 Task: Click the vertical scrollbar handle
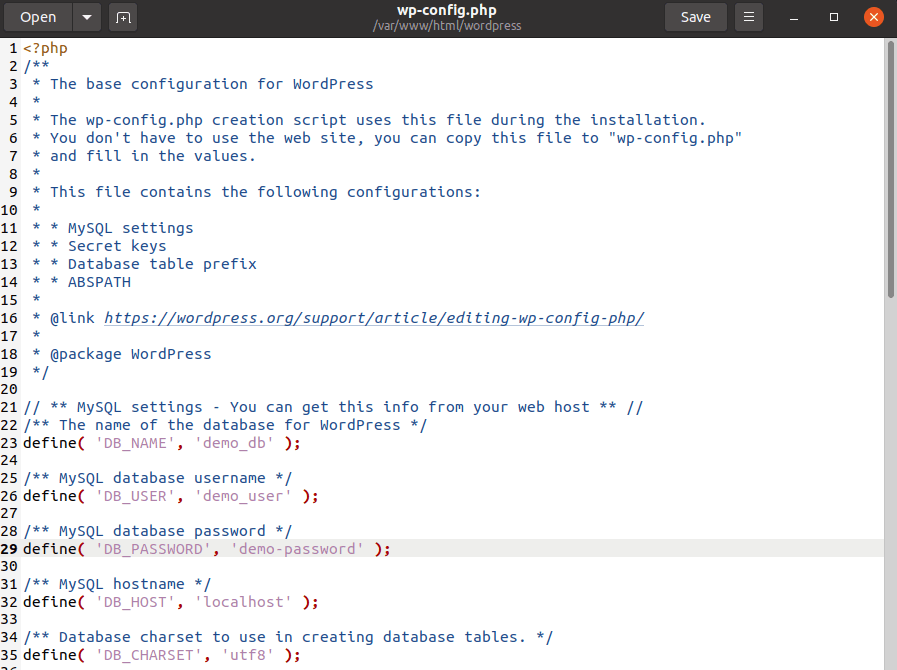pyautogui.click(x=890, y=170)
